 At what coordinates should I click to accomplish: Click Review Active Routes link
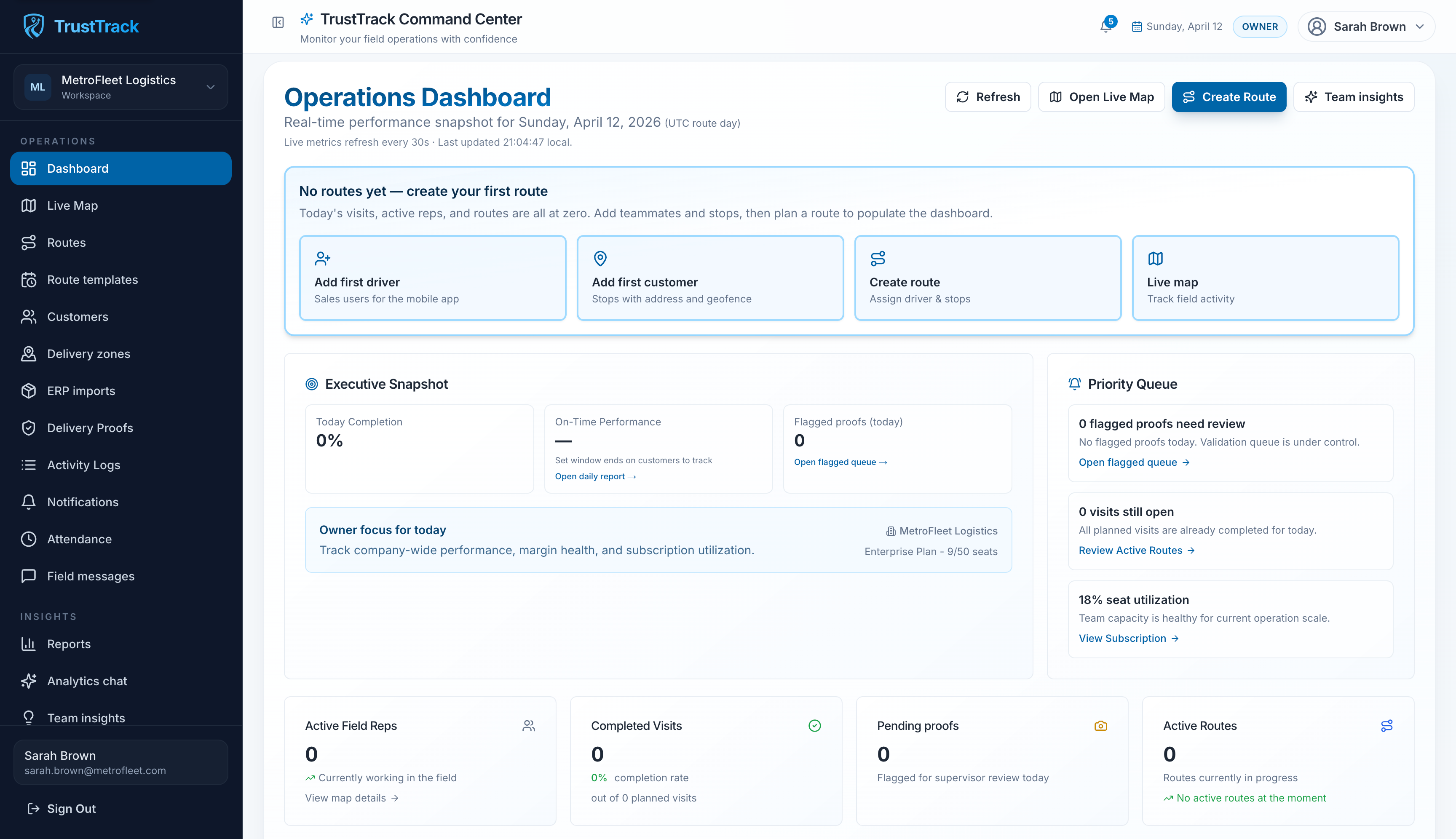point(1136,550)
